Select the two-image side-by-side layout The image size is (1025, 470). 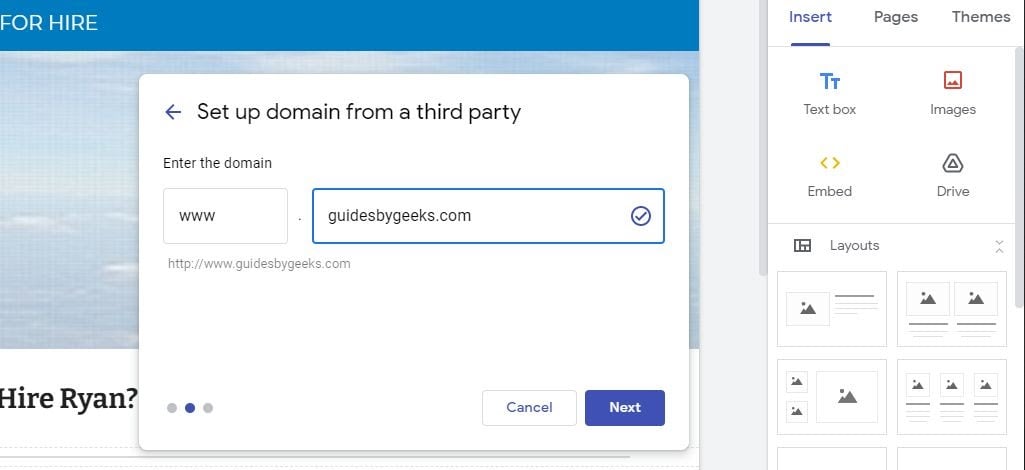coord(951,309)
